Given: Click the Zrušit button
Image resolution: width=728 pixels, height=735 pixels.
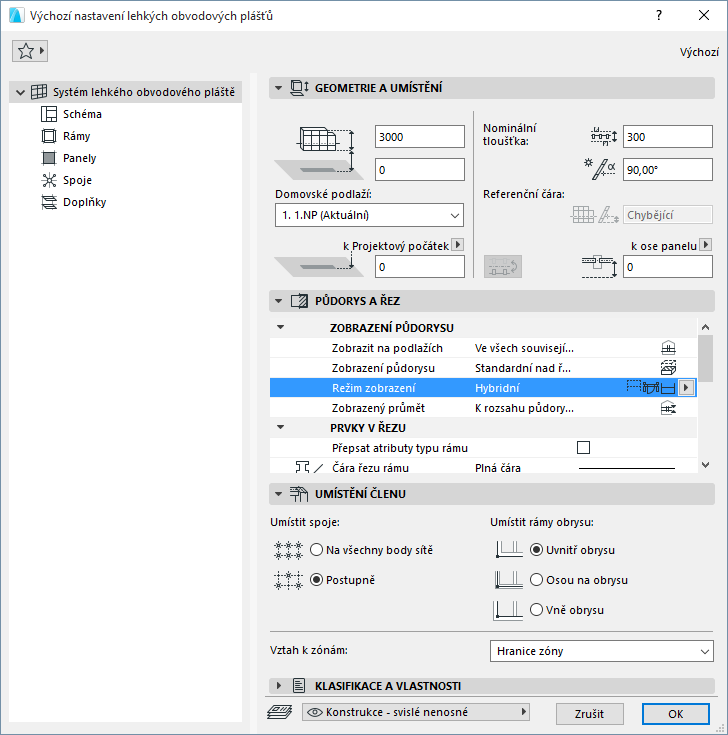Looking at the screenshot, I should [589, 713].
